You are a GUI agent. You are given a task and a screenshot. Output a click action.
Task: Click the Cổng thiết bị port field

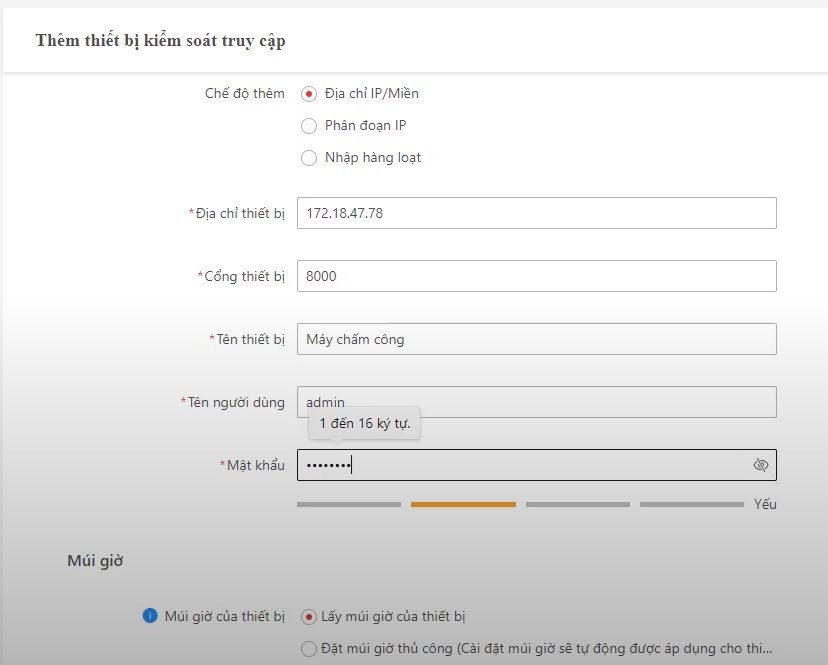[536, 276]
